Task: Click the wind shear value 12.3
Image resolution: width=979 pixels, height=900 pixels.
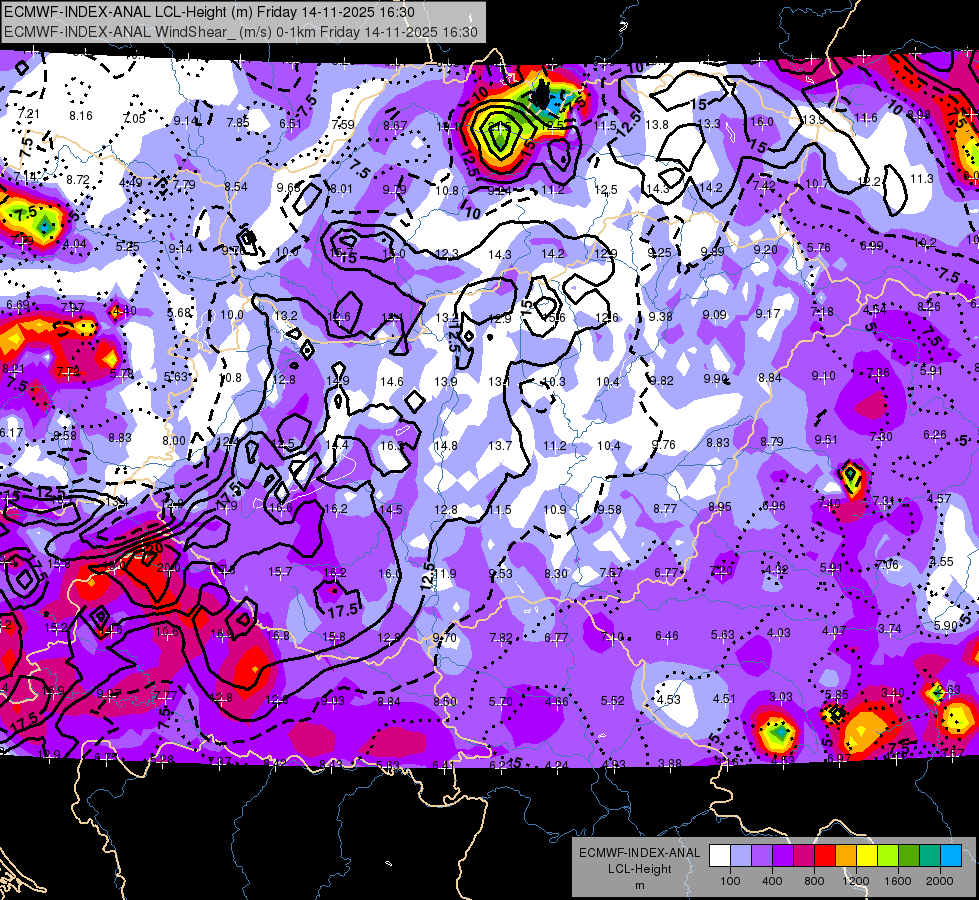Action: tap(447, 254)
